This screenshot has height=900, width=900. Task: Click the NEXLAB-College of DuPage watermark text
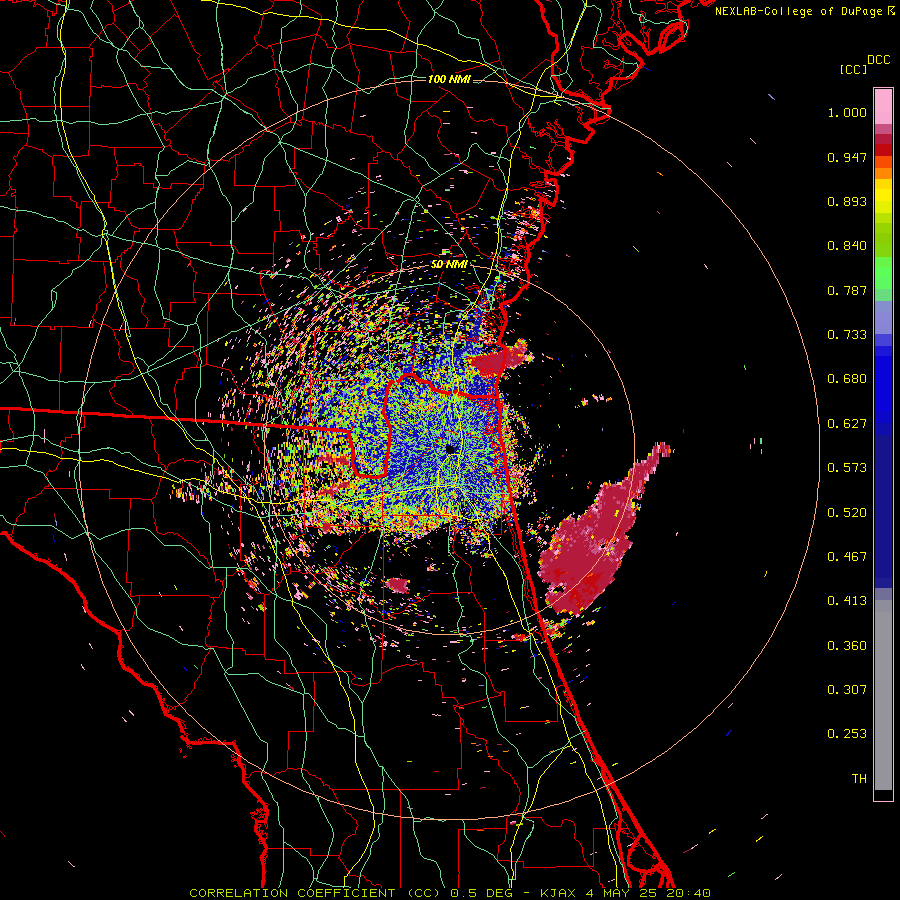click(799, 11)
